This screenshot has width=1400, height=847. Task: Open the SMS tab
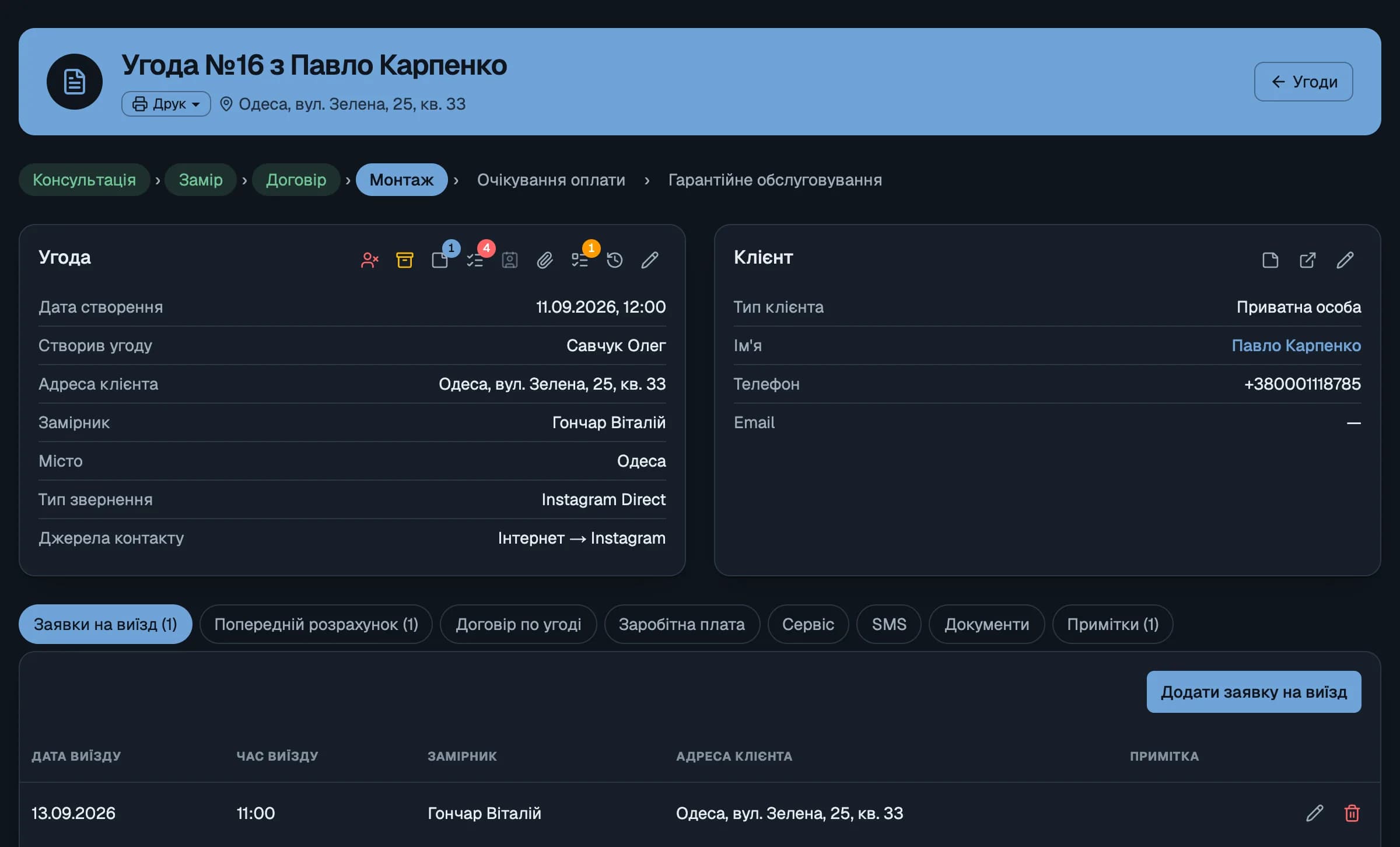pos(889,624)
